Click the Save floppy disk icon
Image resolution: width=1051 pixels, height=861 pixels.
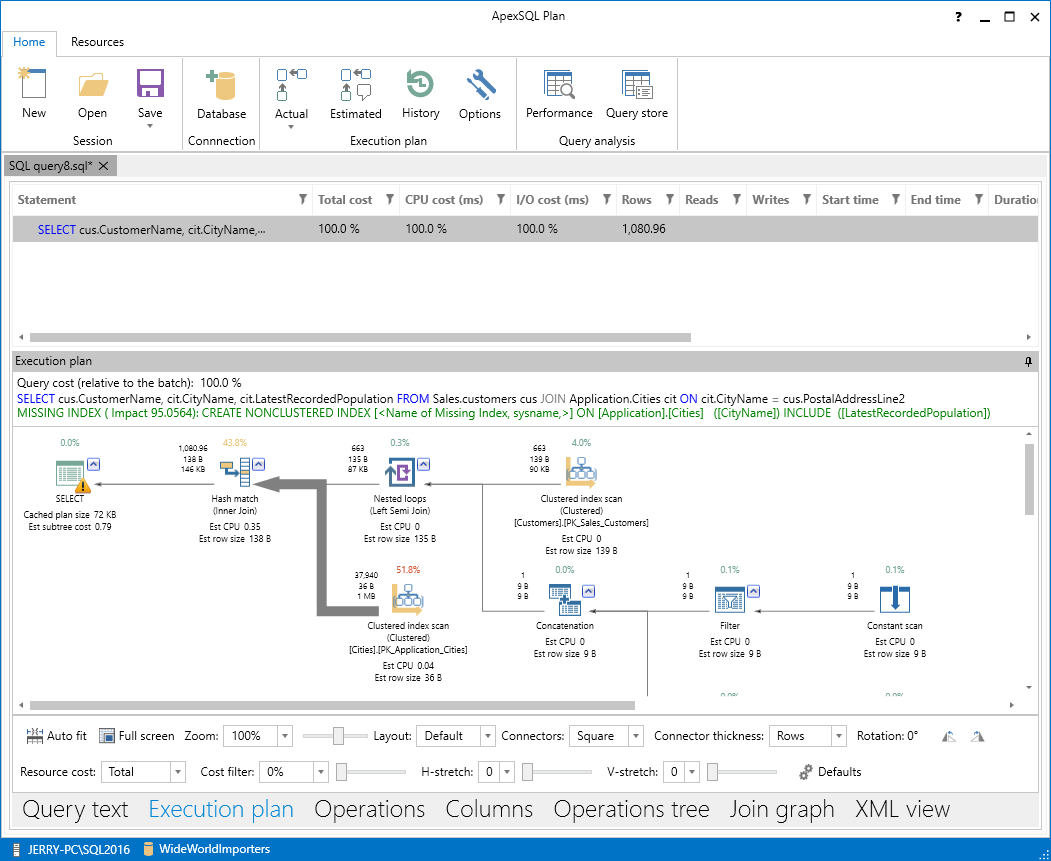[150, 84]
